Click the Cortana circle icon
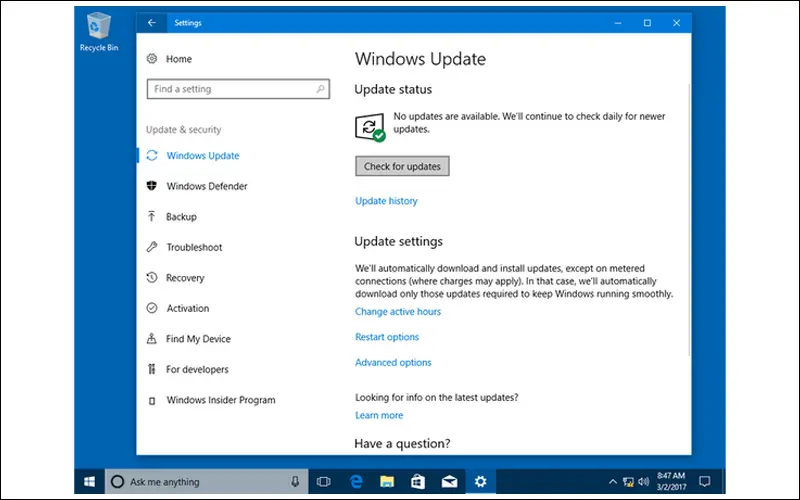 tap(117, 482)
